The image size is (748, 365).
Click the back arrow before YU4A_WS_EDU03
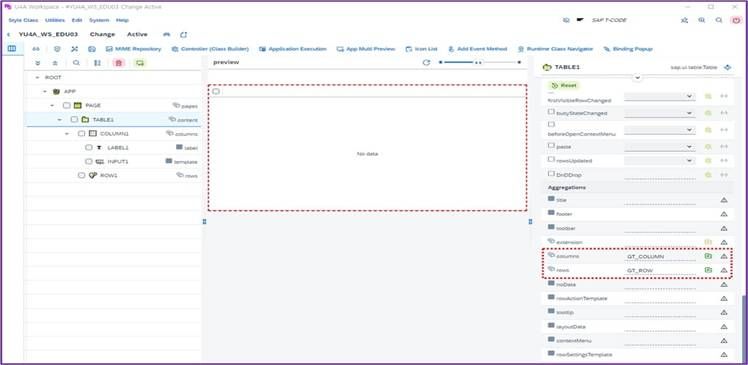point(8,35)
